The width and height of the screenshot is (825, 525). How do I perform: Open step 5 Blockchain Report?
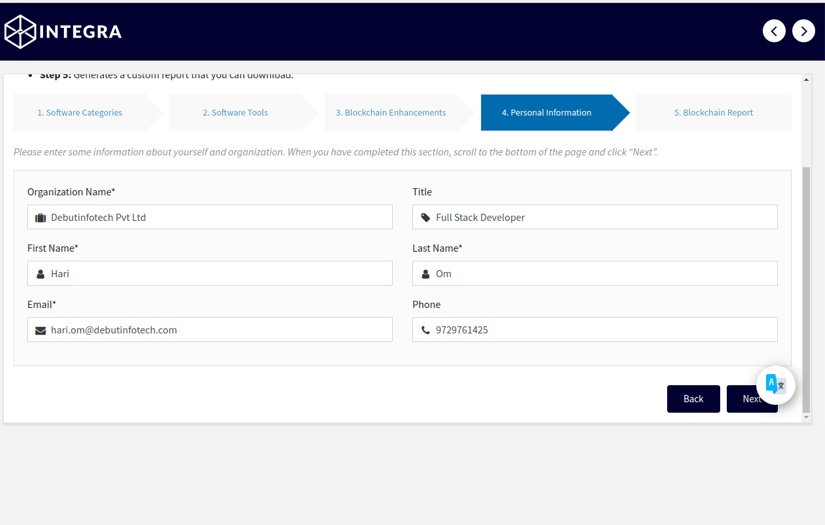[713, 113]
